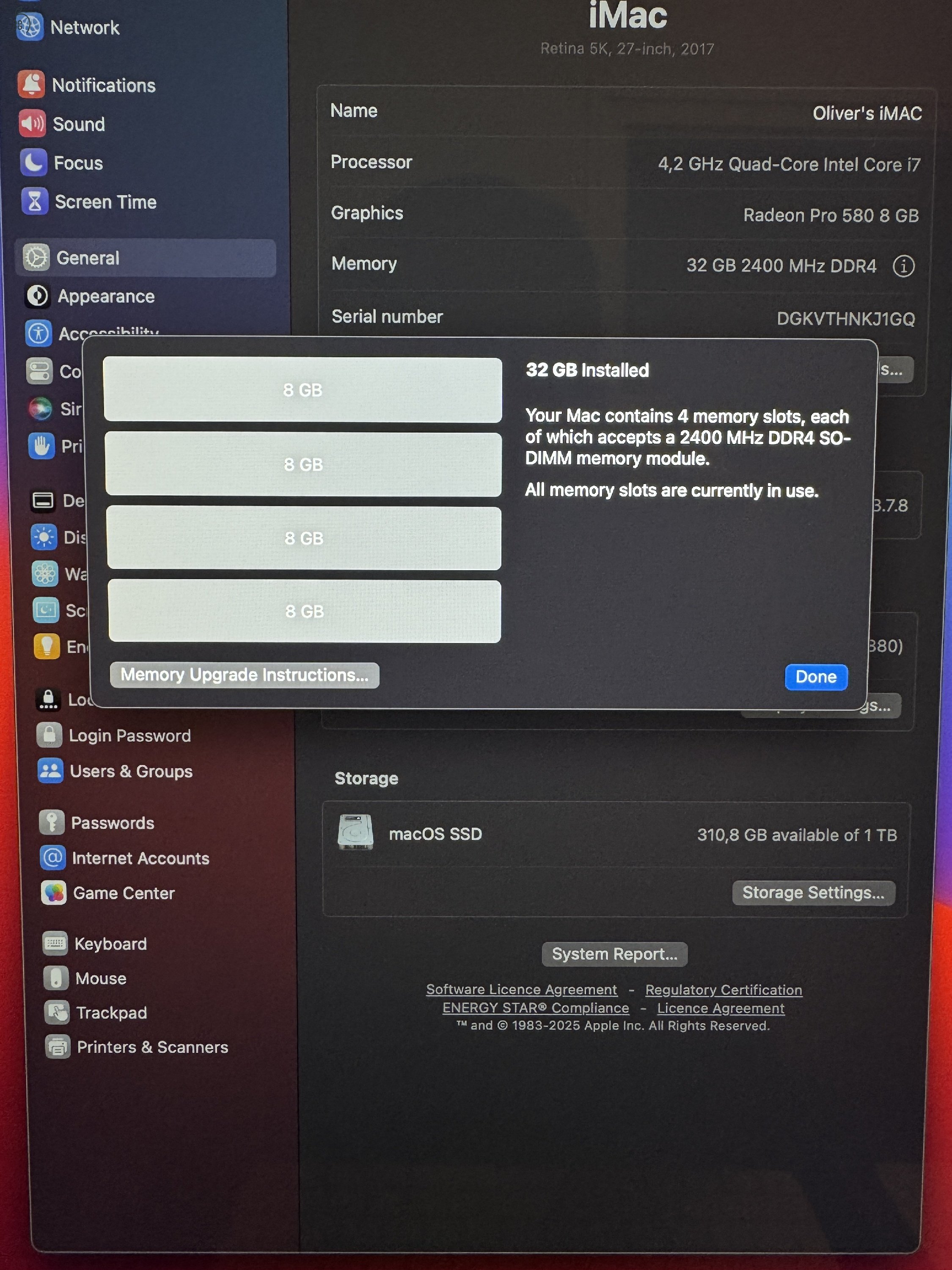
Task: Open the Displays sun icon
Action: (x=44, y=537)
